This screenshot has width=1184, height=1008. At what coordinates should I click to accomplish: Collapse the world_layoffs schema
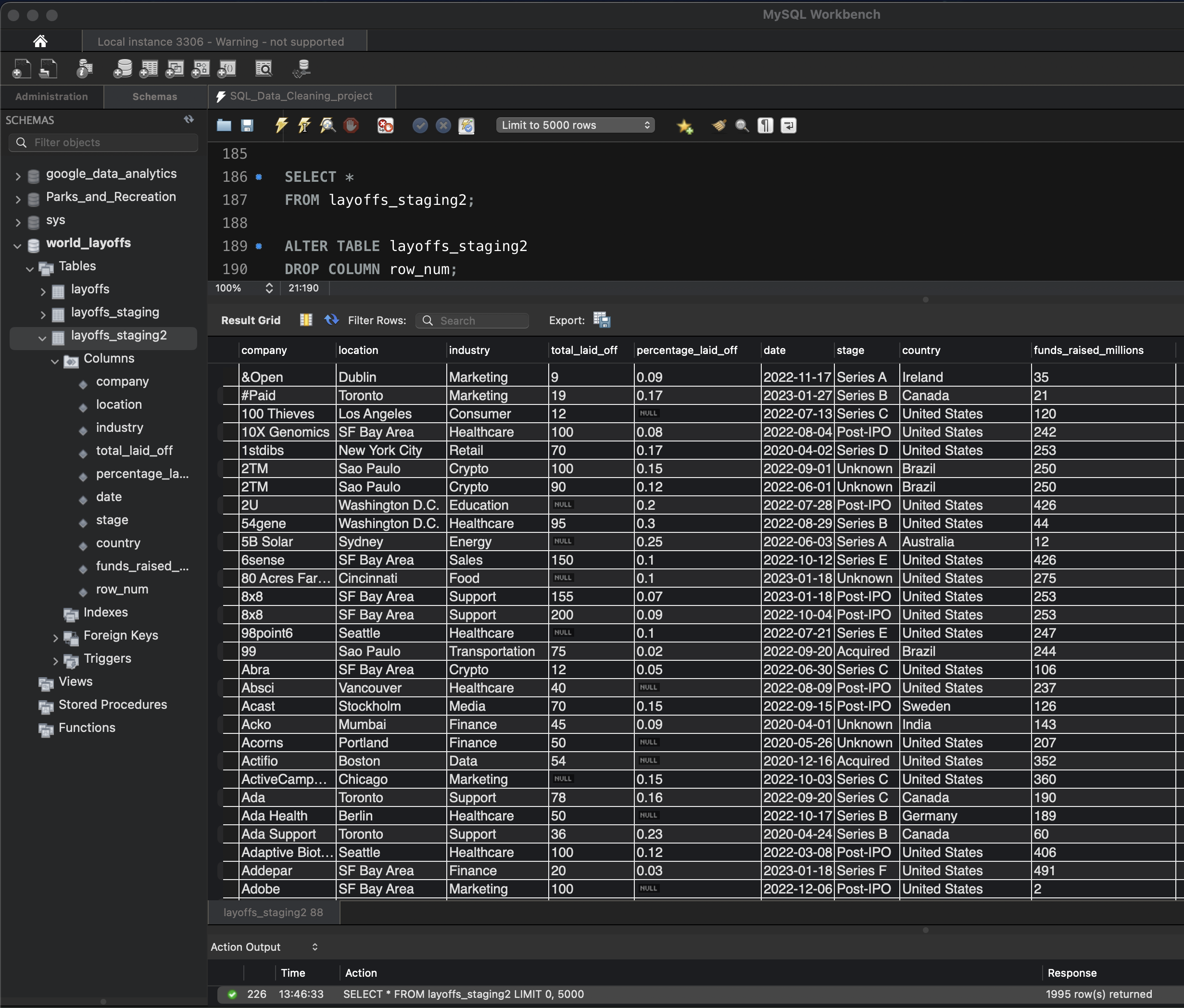[18, 246]
